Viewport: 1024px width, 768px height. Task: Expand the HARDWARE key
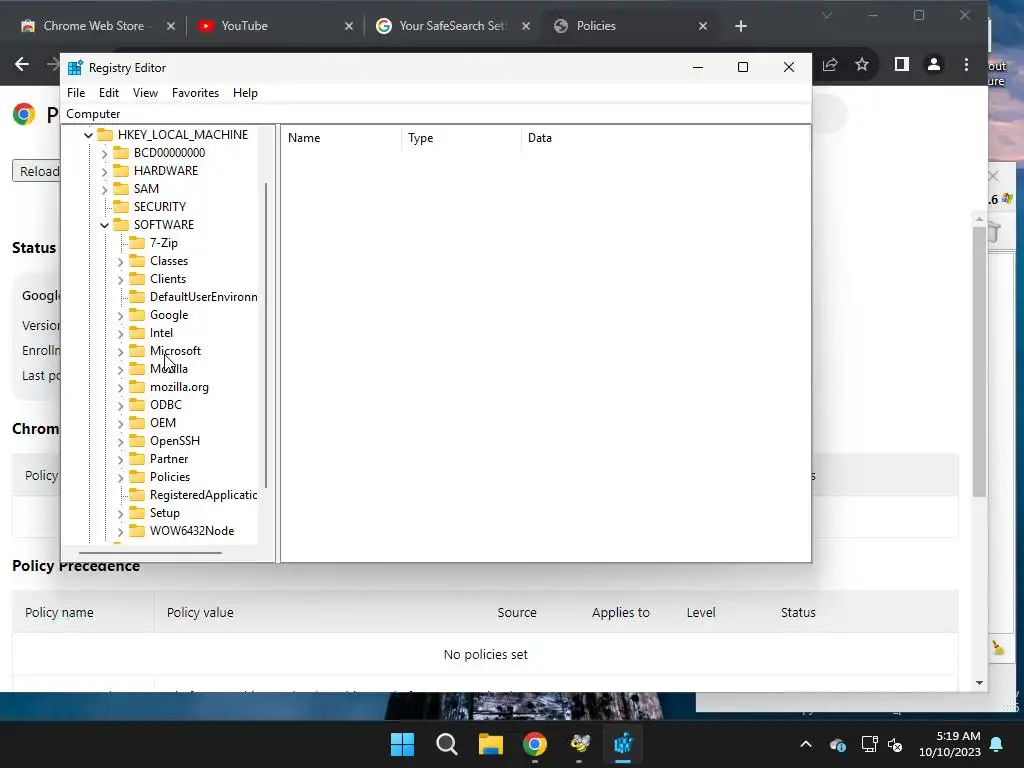pos(104,171)
